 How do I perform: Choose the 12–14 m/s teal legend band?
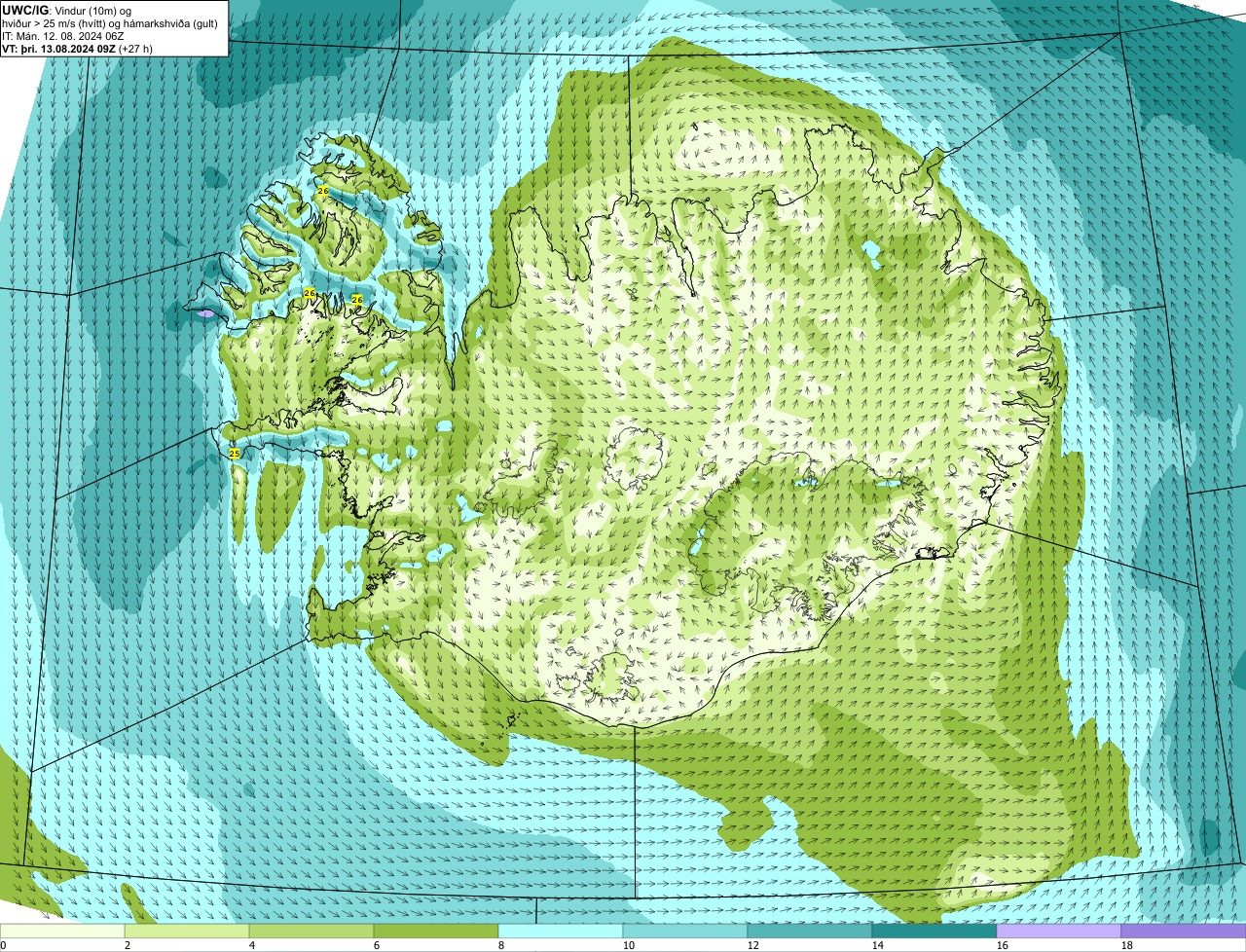pyautogui.click(x=810, y=932)
